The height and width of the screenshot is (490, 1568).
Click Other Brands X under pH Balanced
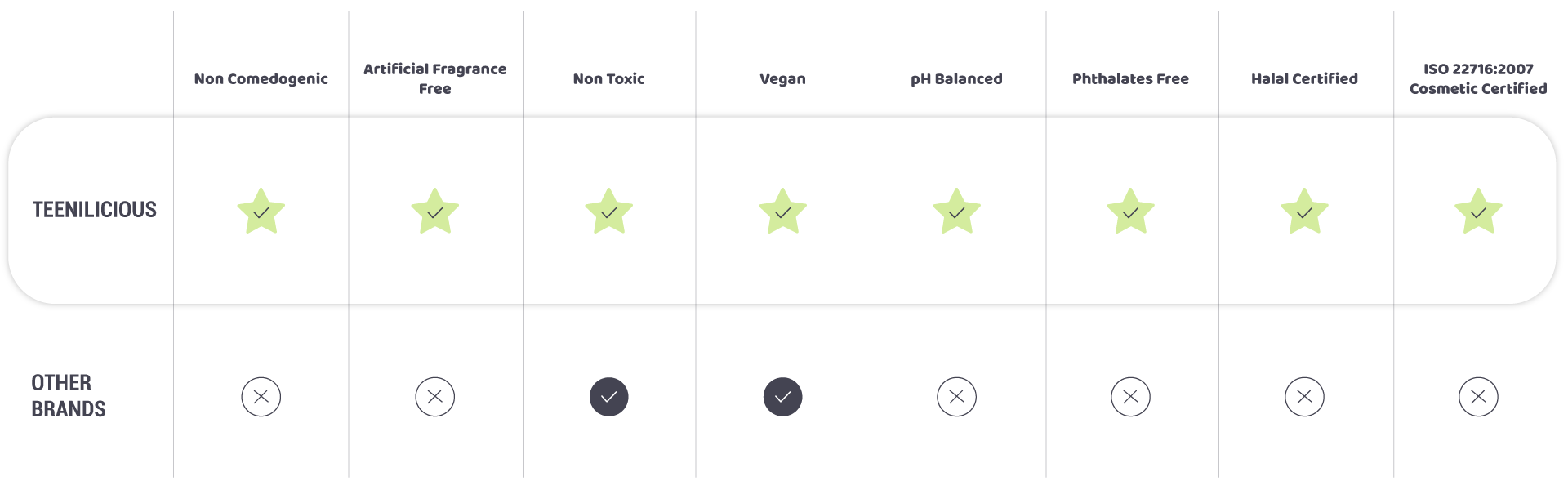click(957, 397)
